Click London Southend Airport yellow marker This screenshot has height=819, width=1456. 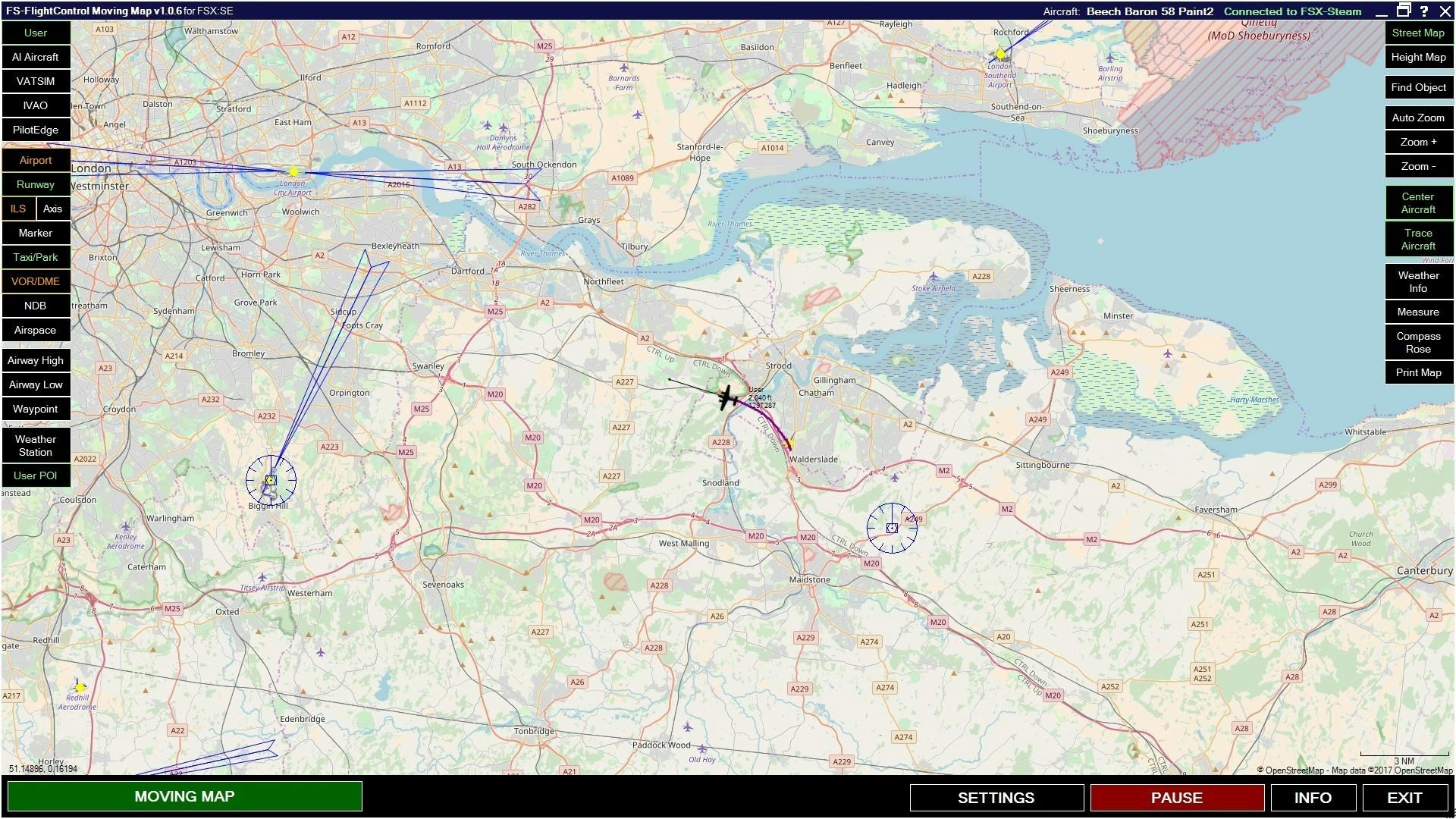(x=1000, y=55)
